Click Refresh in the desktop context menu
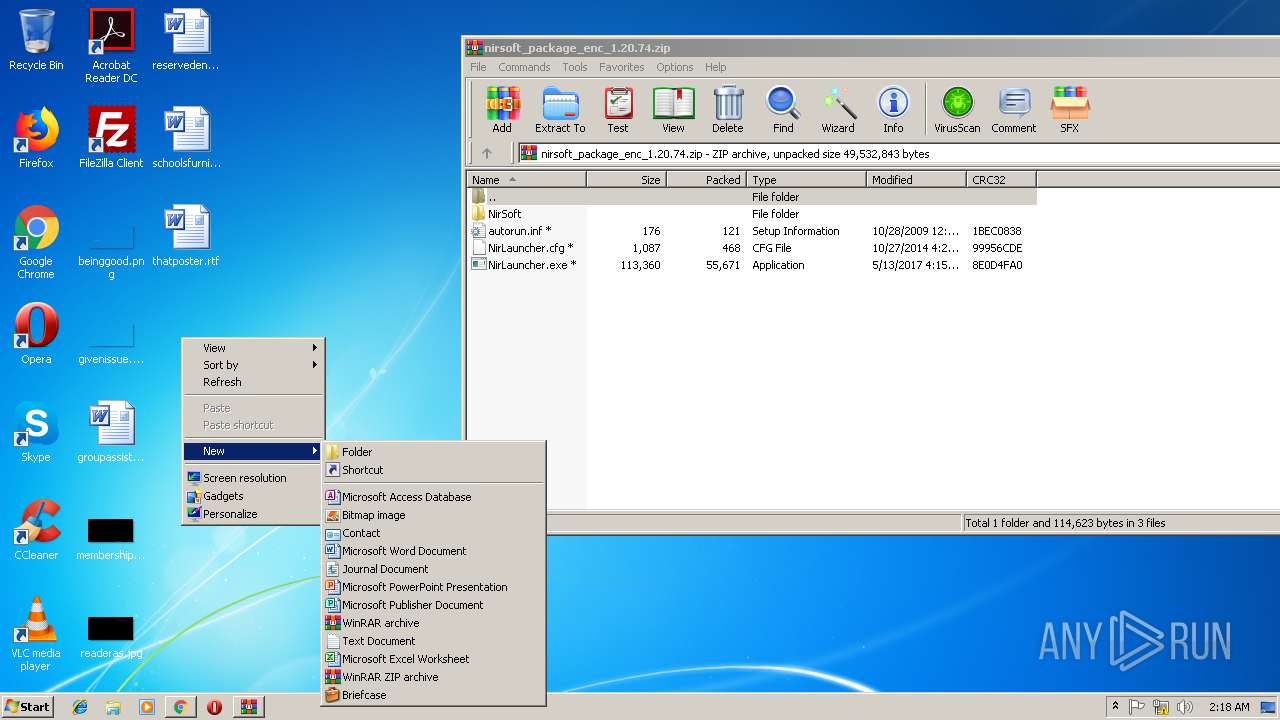This screenshot has width=1280, height=720. [253, 382]
